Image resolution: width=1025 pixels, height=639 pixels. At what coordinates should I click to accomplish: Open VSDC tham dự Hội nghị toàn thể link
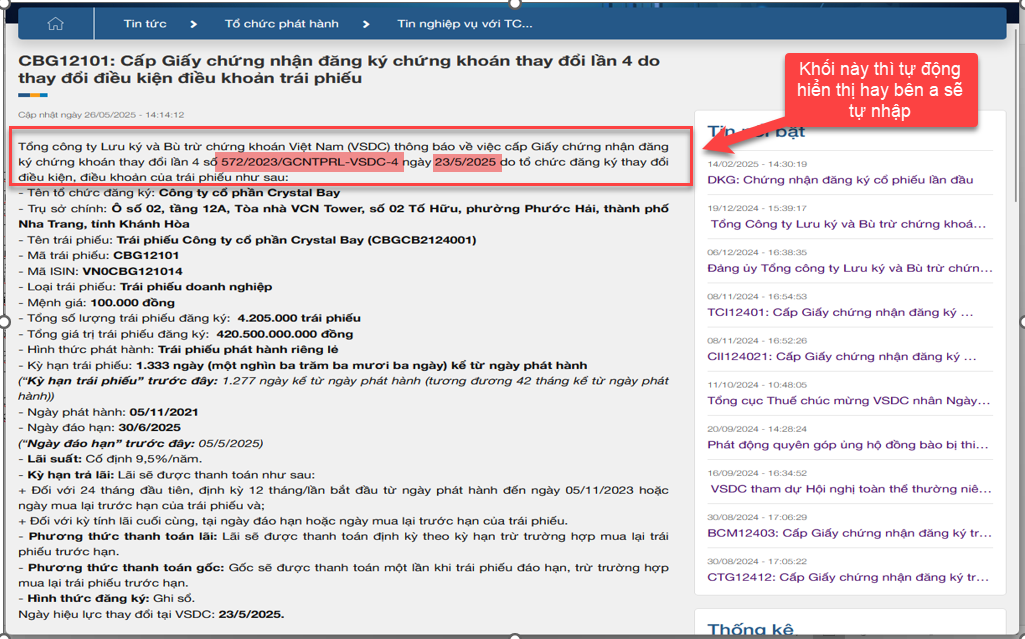pyautogui.click(x=850, y=489)
